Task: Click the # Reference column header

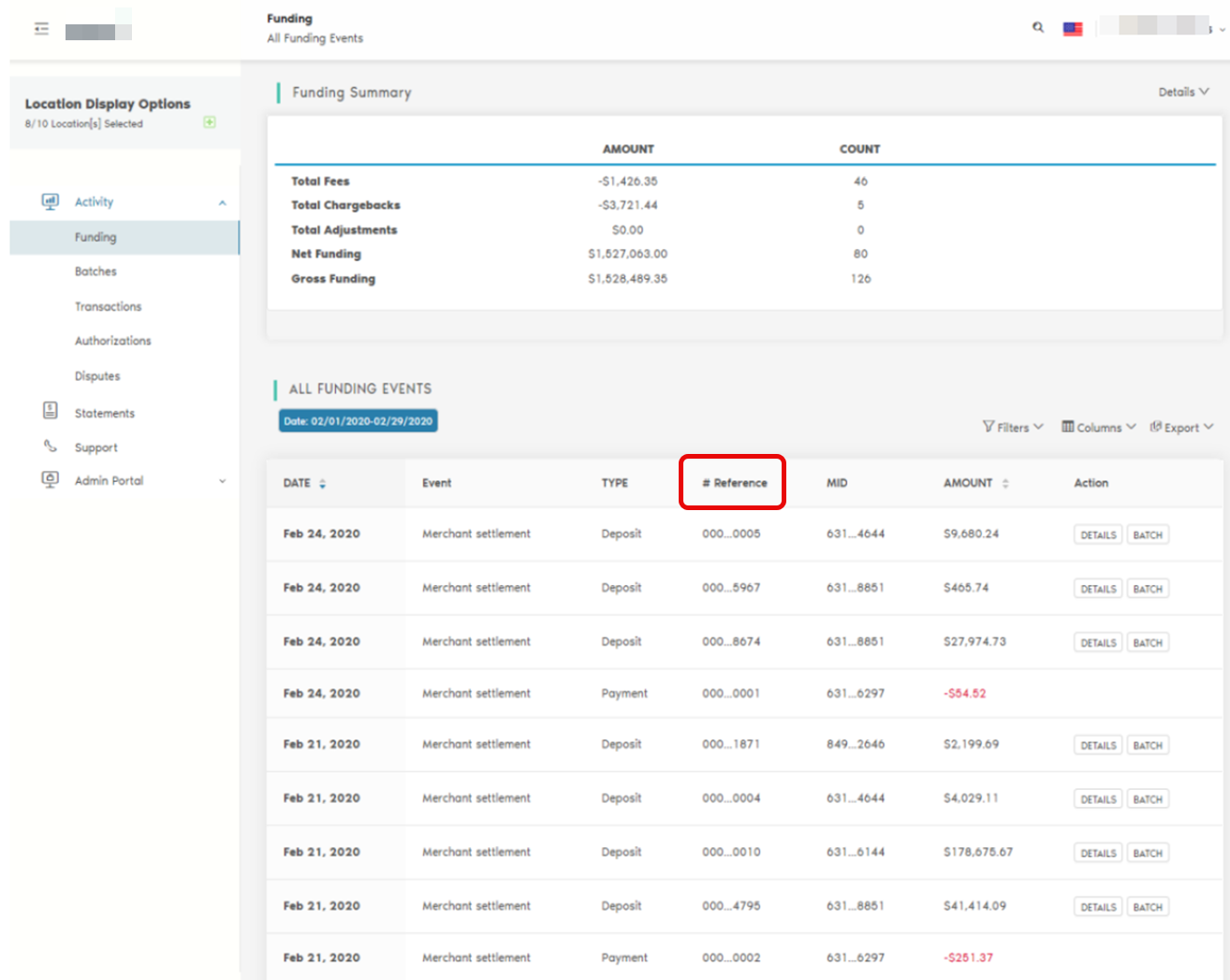Action: (x=735, y=483)
